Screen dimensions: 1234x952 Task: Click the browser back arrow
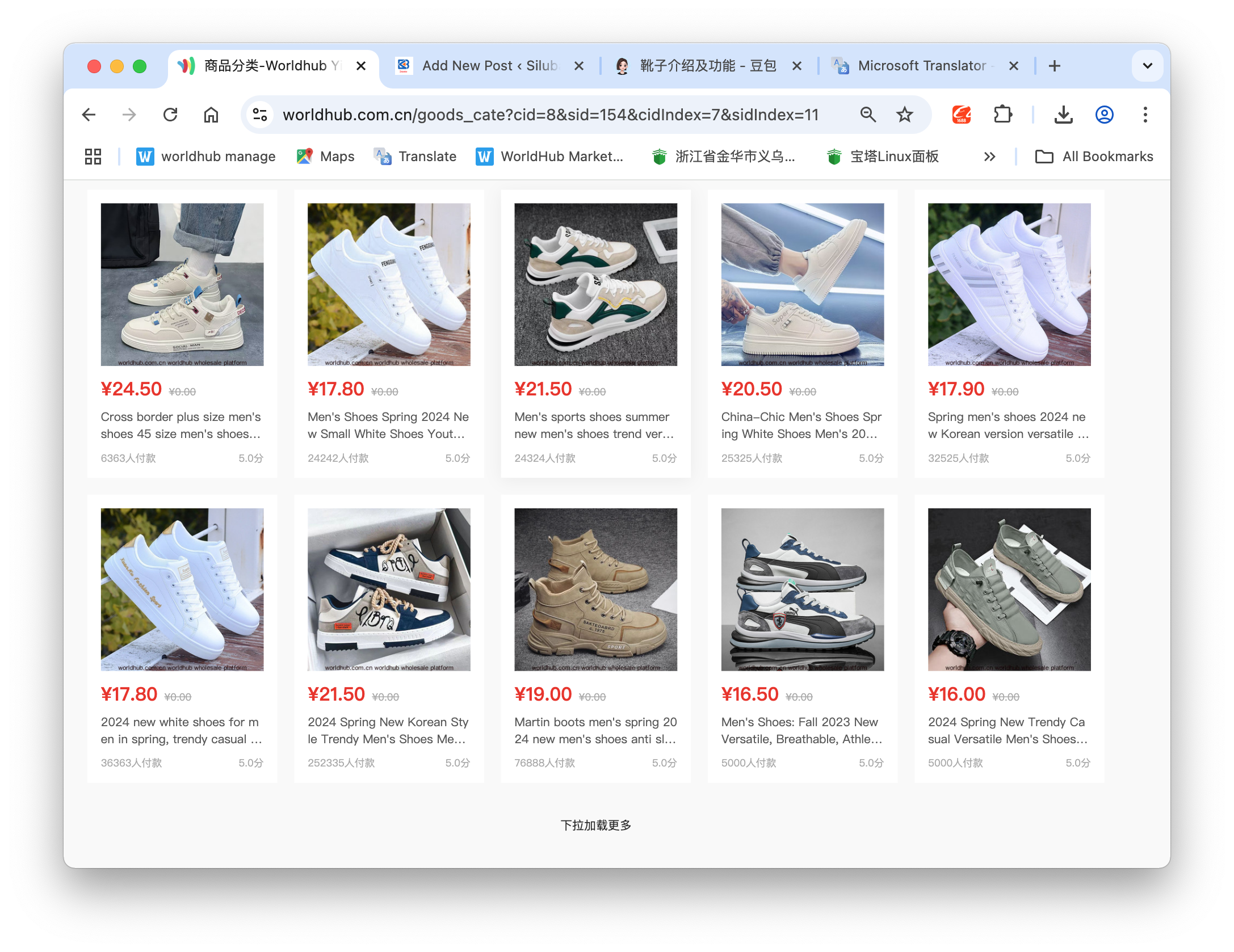click(x=89, y=115)
